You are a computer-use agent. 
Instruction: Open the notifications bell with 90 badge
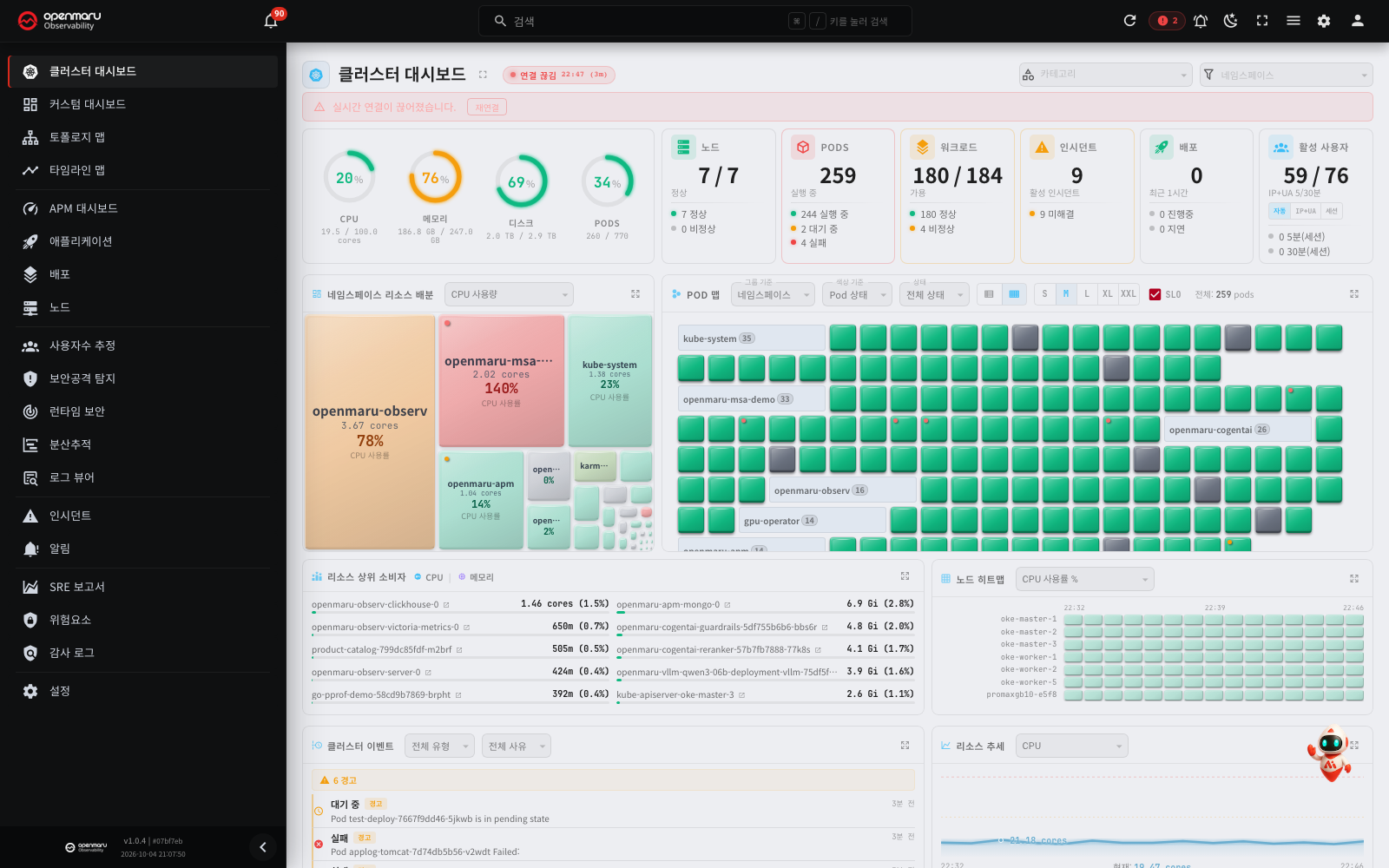click(x=271, y=21)
